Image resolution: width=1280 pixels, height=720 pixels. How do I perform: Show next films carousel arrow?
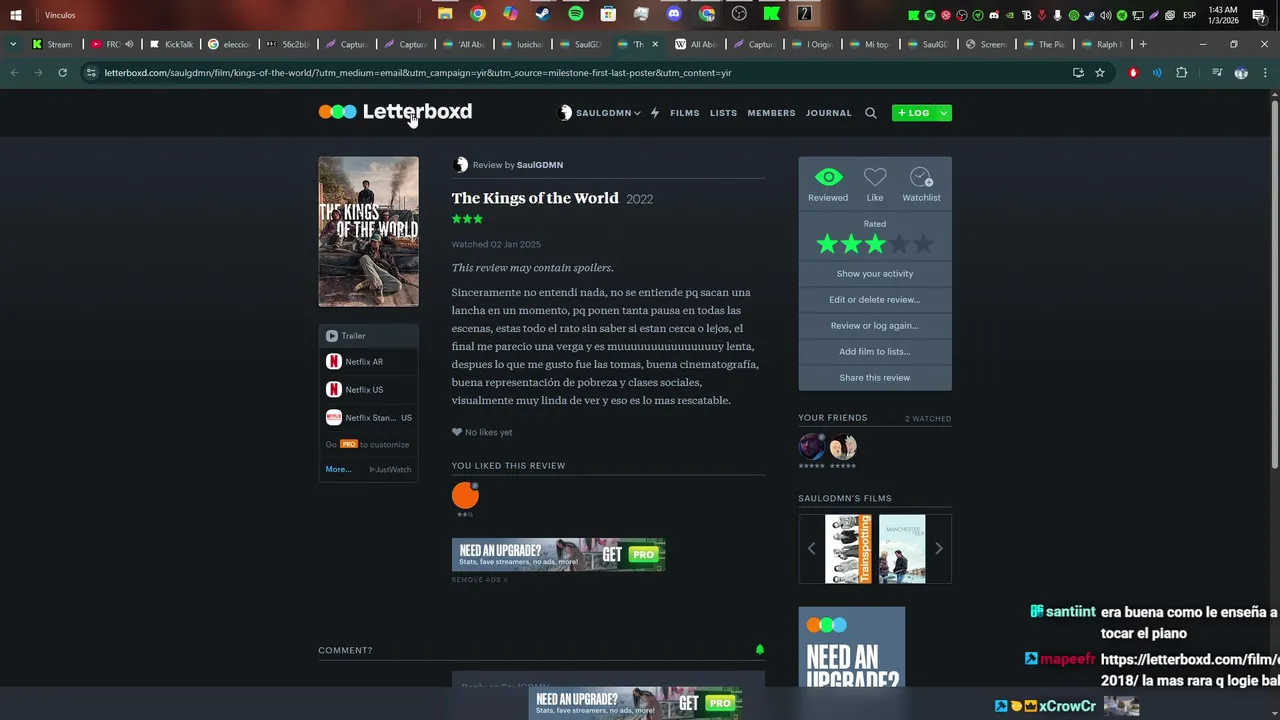pyautogui.click(x=938, y=548)
